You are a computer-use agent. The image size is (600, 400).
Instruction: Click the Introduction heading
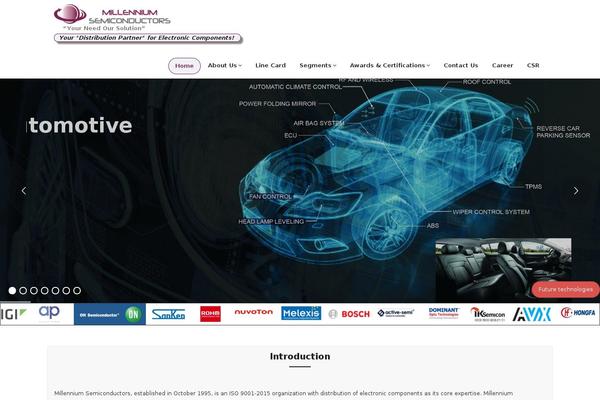[x=300, y=356]
